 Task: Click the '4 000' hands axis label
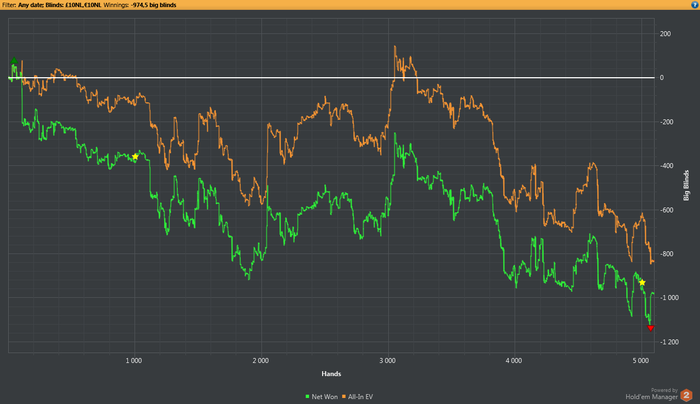point(514,361)
